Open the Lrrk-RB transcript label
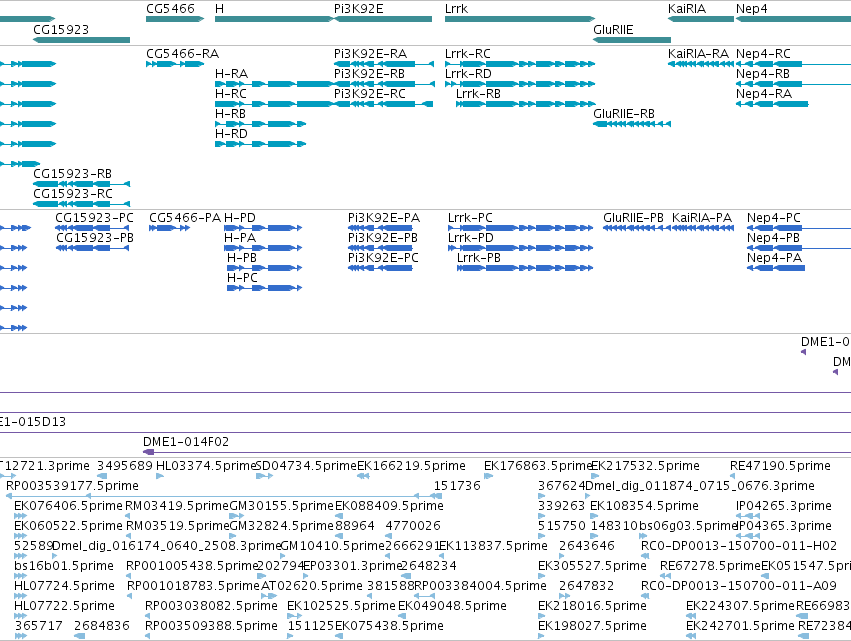Viewport: 851px width, 641px height. point(478,94)
